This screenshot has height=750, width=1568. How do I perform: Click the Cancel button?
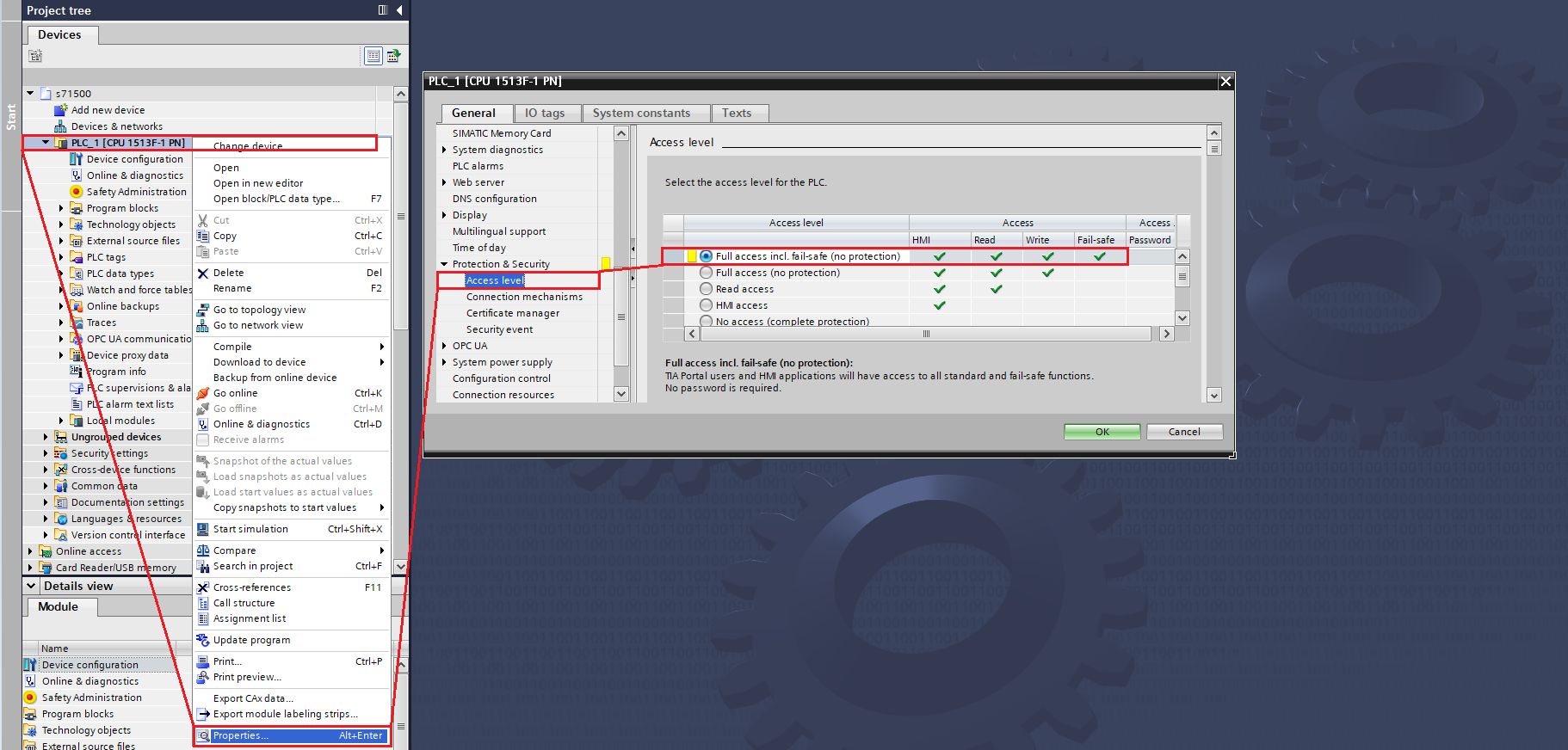pyautogui.click(x=1184, y=432)
